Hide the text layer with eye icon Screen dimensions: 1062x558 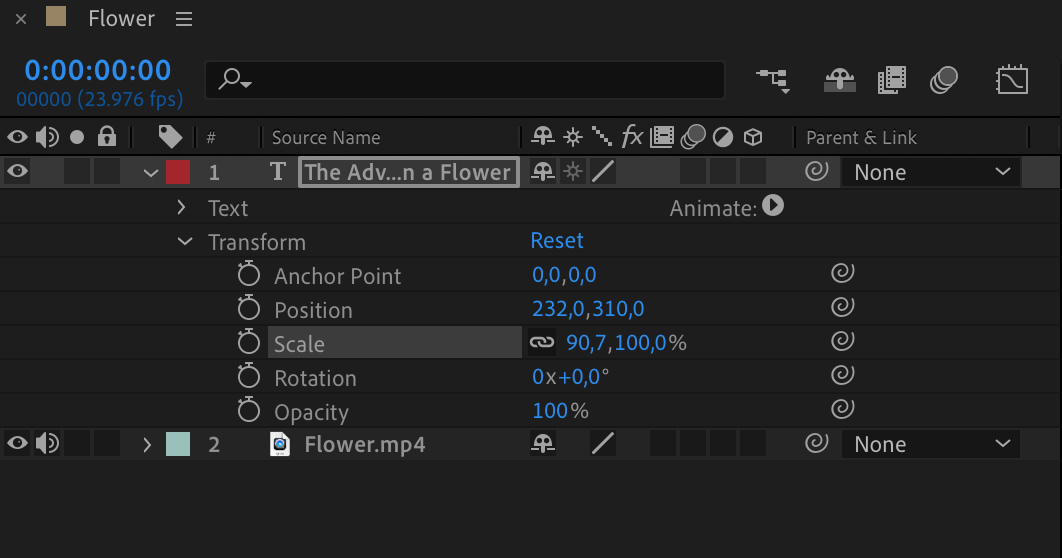point(18,171)
